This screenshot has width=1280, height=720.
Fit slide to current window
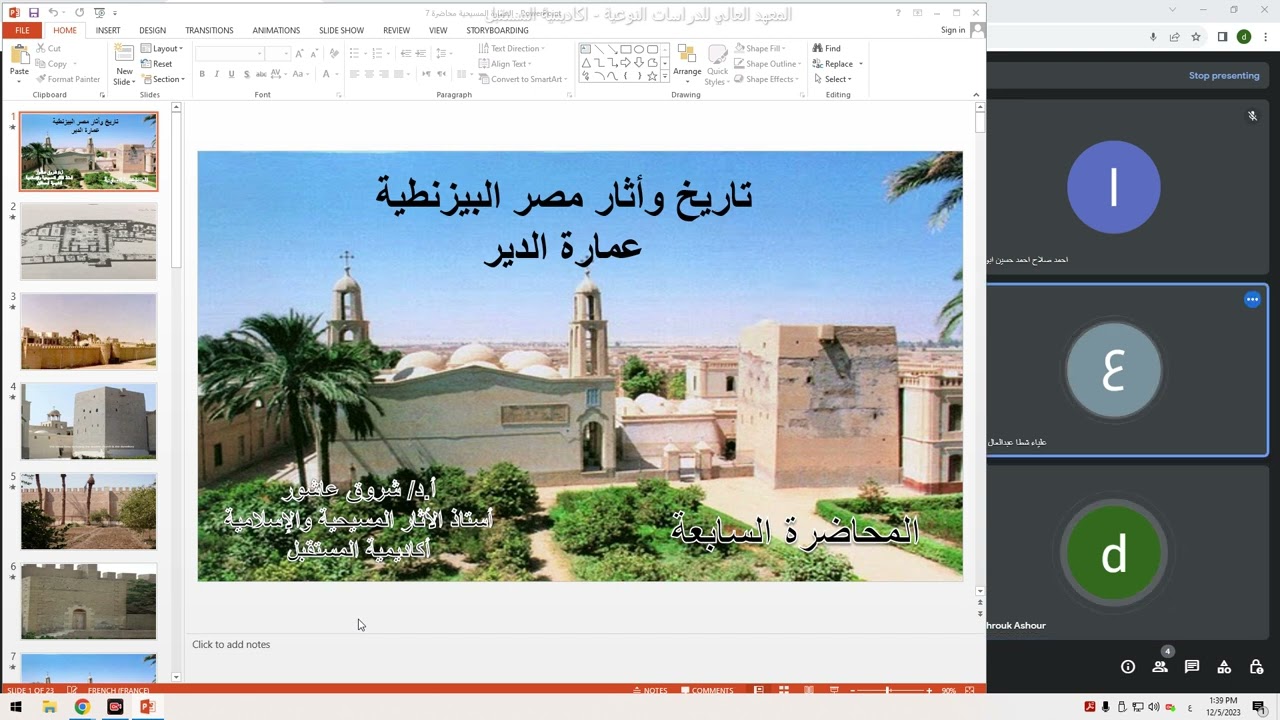[x=969, y=690]
